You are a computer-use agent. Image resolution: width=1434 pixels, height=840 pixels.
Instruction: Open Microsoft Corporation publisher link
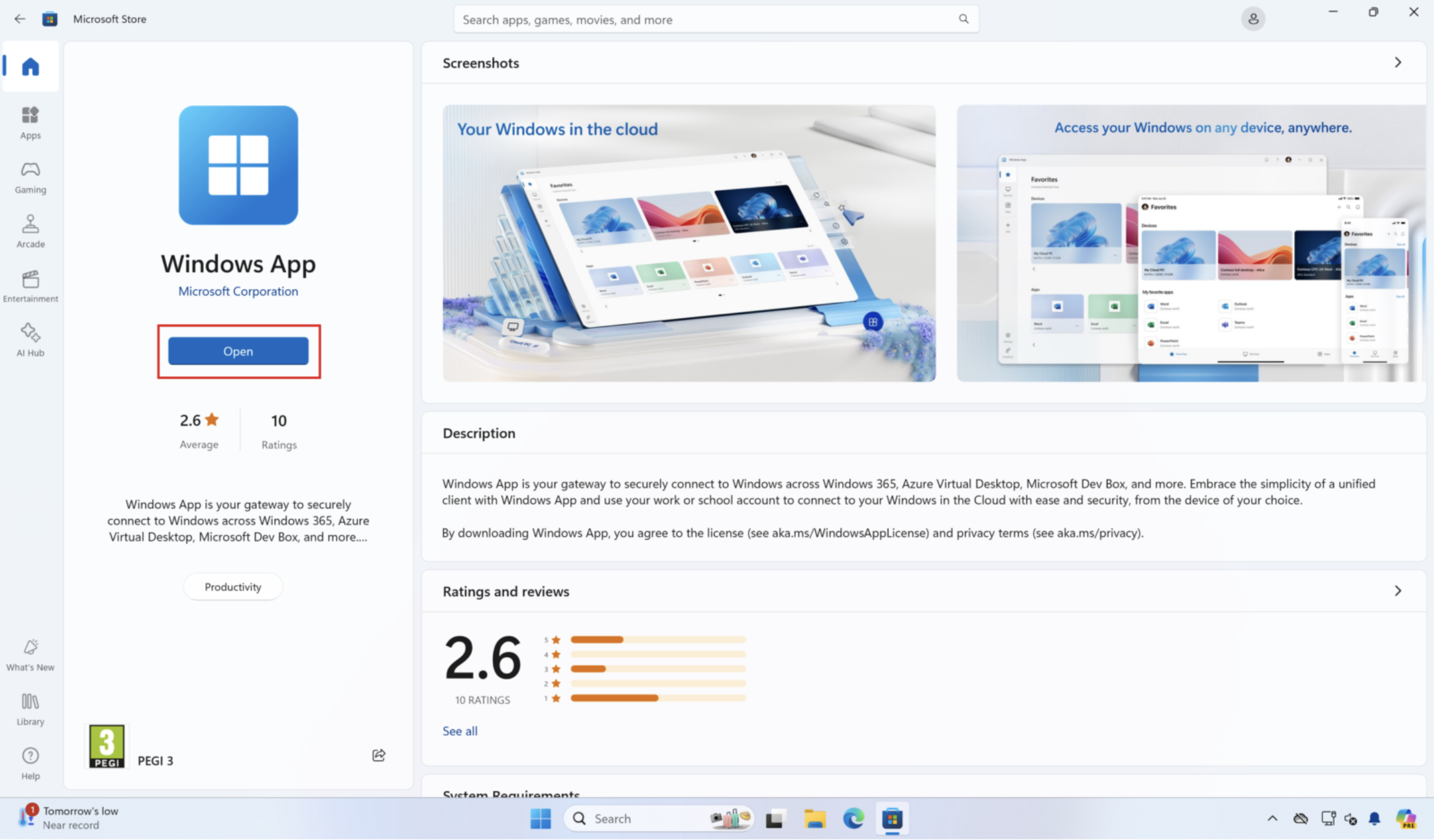(238, 291)
